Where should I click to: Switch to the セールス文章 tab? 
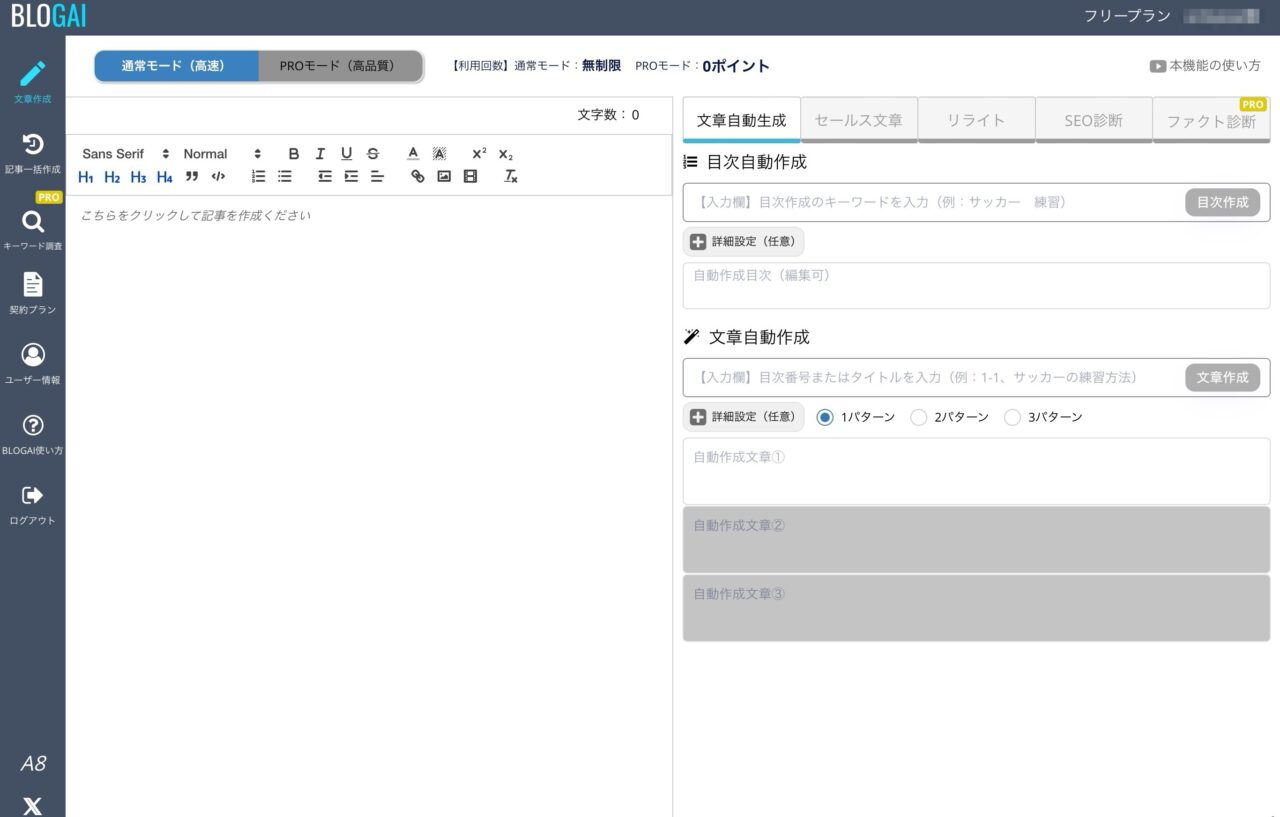pos(858,119)
